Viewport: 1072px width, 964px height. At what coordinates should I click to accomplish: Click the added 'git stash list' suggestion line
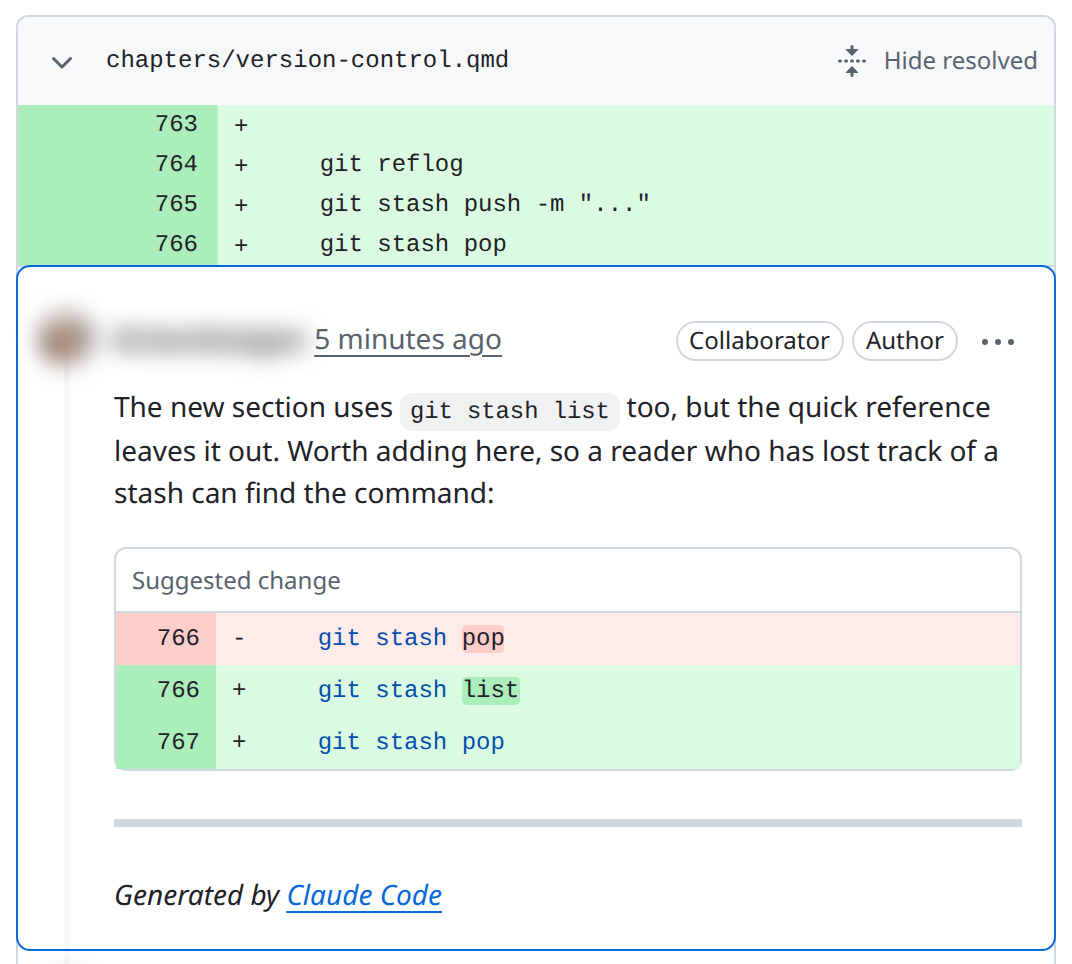coord(567,690)
